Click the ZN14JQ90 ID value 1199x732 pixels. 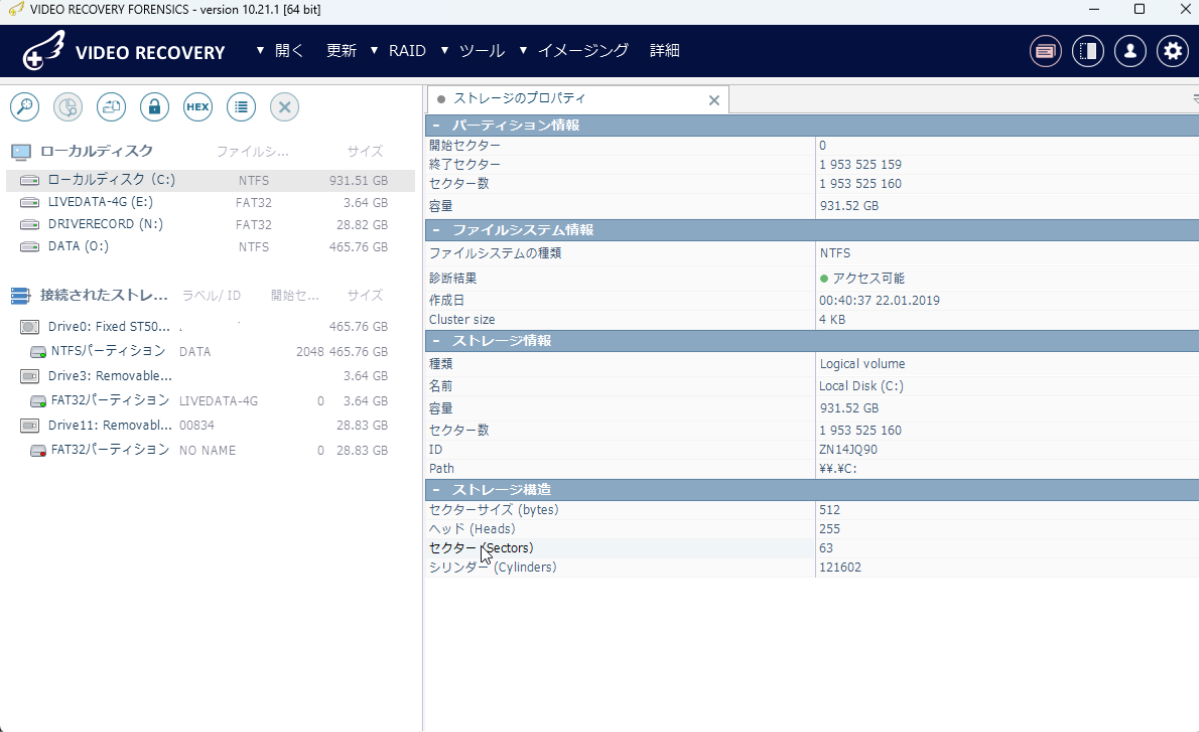[x=848, y=450]
